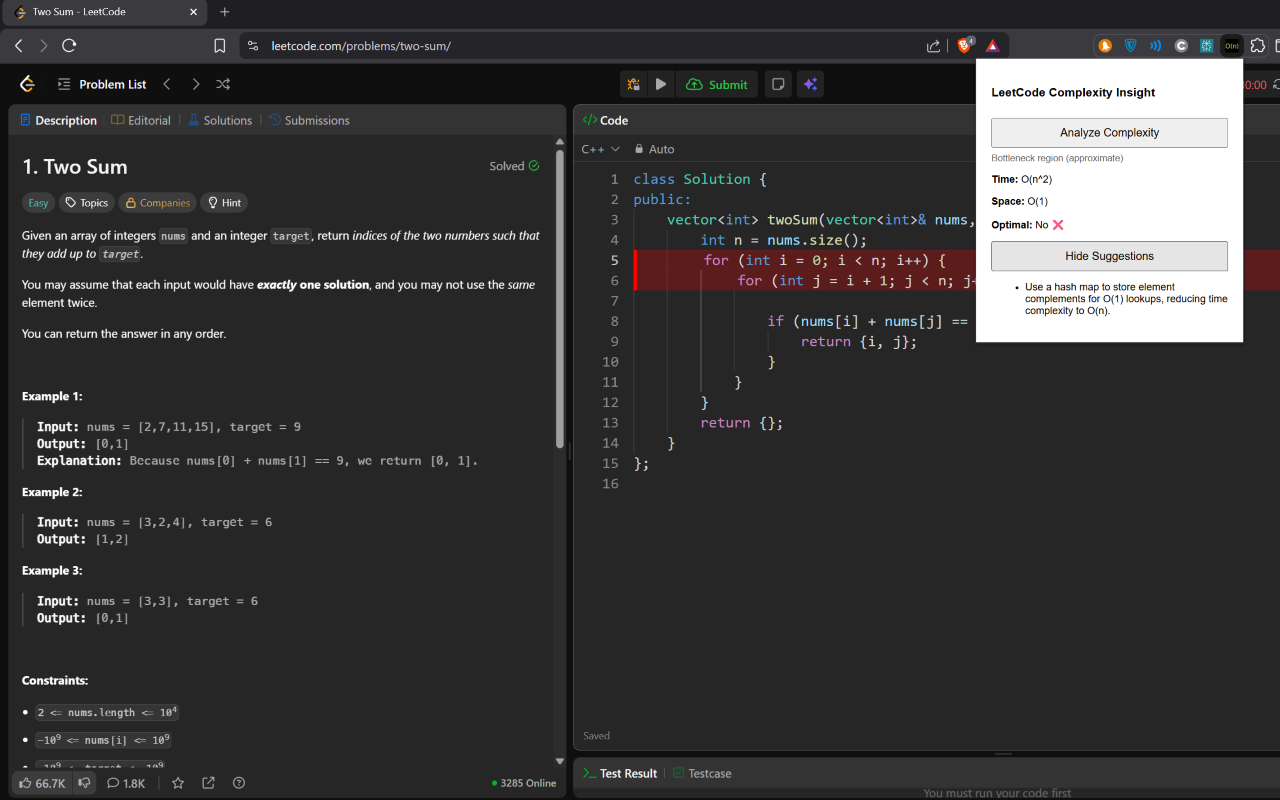Click the blue sound-wave extension icon
The height and width of the screenshot is (800, 1280).
tap(1156, 45)
